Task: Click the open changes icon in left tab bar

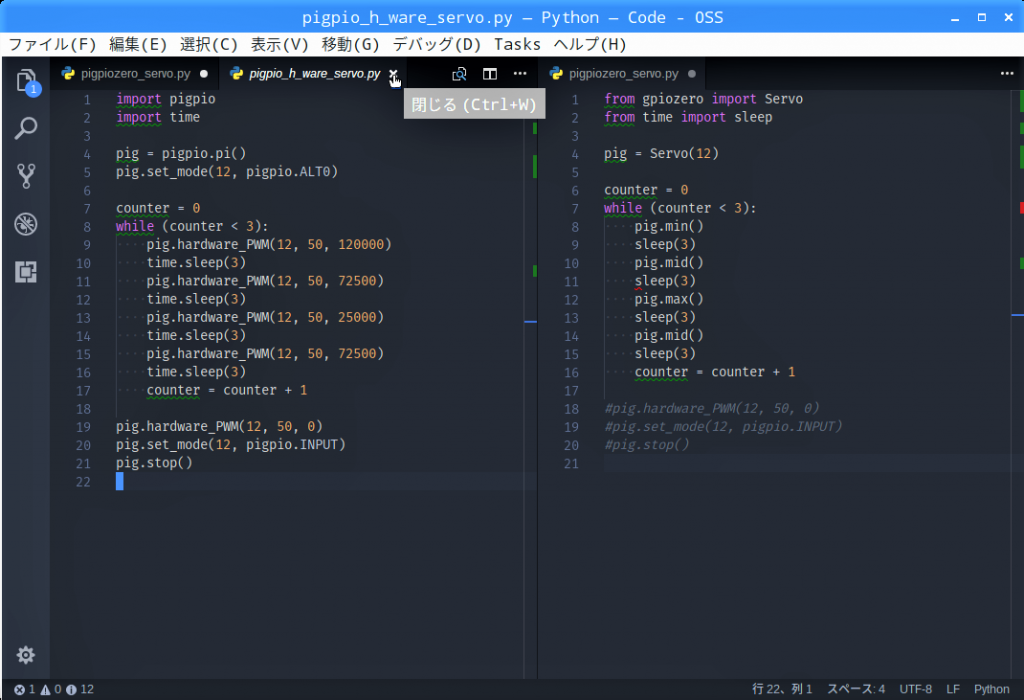Action: 459,74
